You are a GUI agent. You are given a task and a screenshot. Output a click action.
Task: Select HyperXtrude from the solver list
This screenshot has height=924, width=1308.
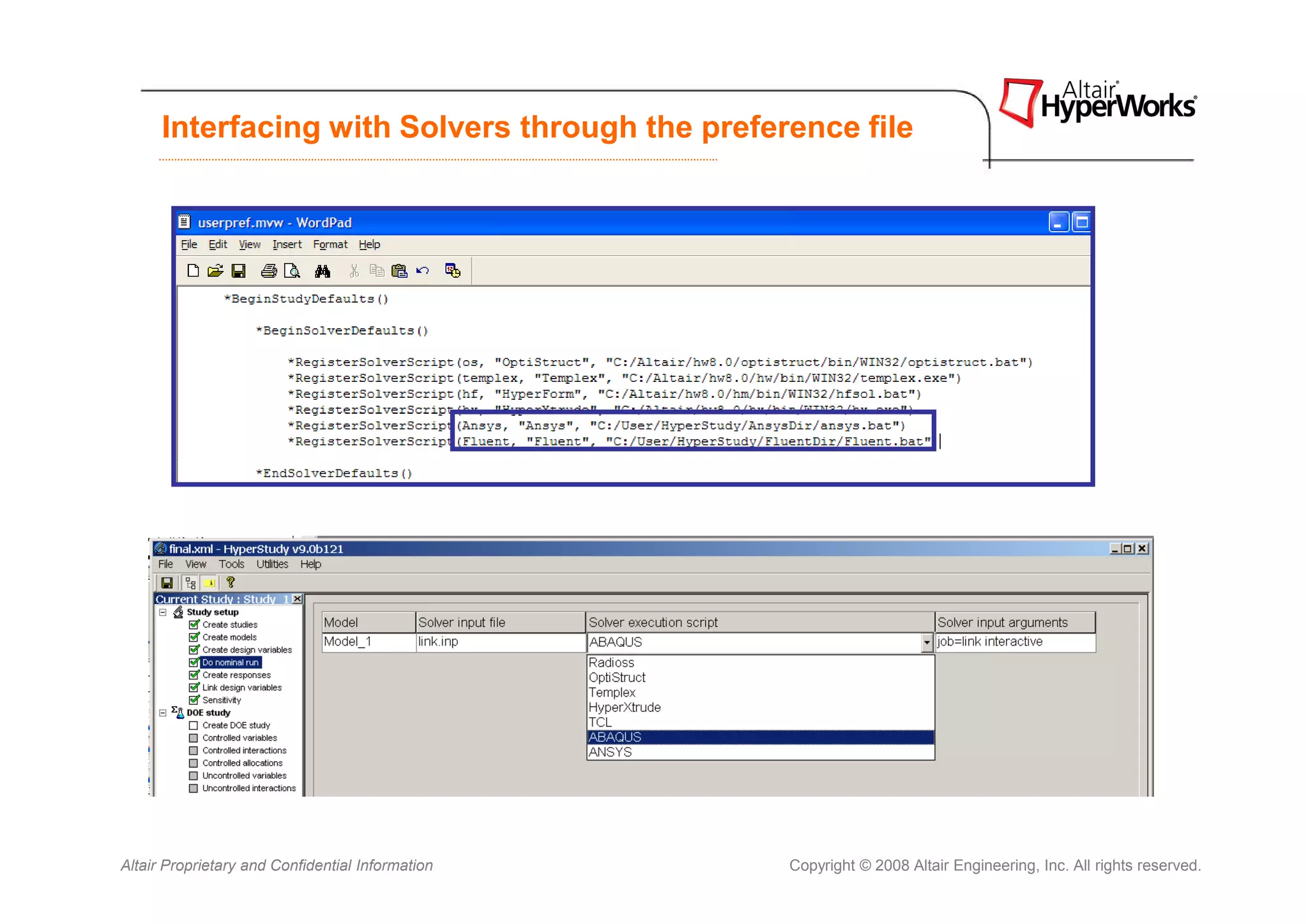[760, 708]
